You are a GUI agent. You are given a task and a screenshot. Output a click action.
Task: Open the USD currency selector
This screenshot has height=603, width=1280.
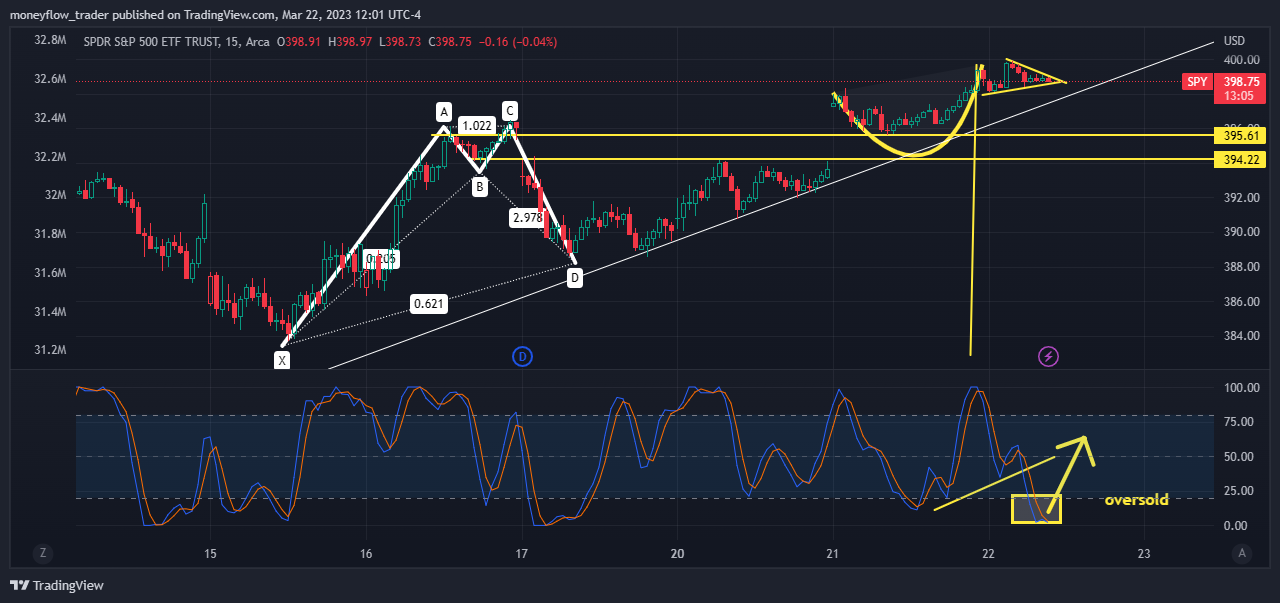tap(1234, 41)
